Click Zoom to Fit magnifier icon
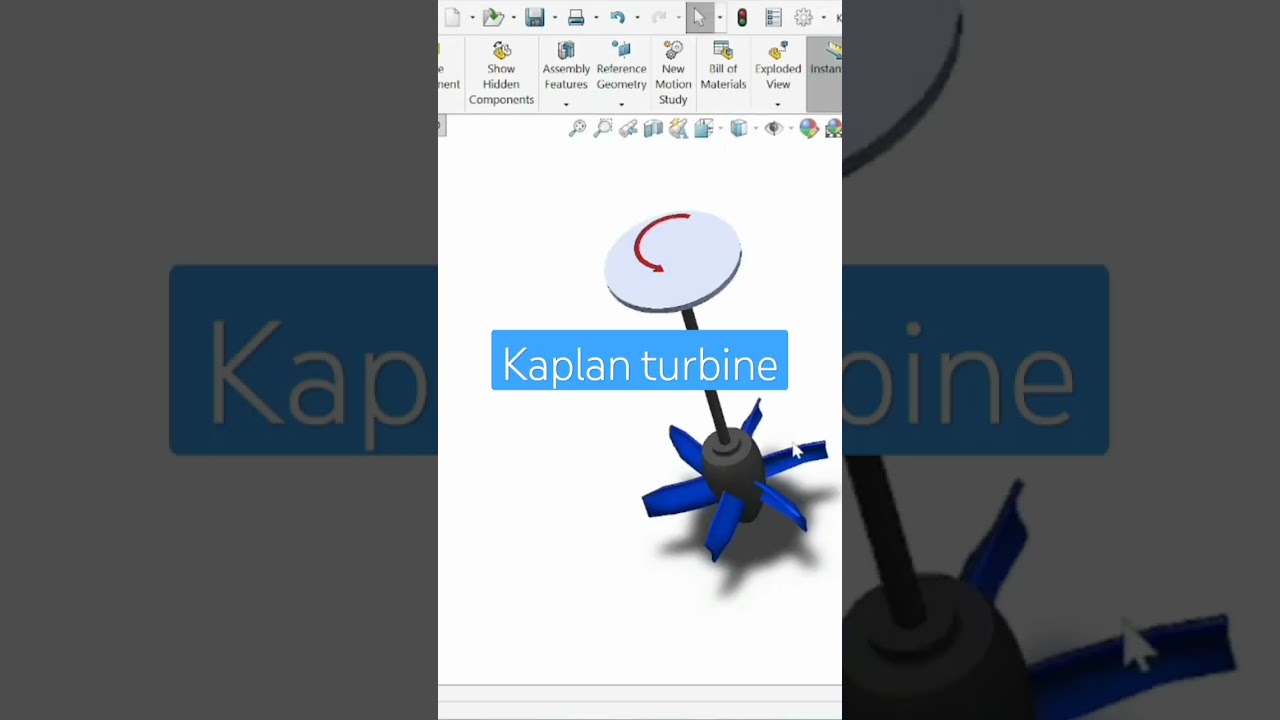1280x720 pixels. (577, 128)
